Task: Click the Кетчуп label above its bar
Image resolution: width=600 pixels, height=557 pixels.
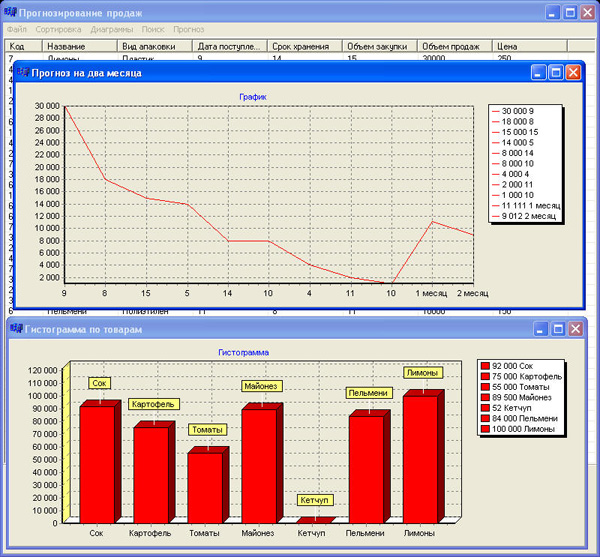Action: pyautogui.click(x=314, y=501)
